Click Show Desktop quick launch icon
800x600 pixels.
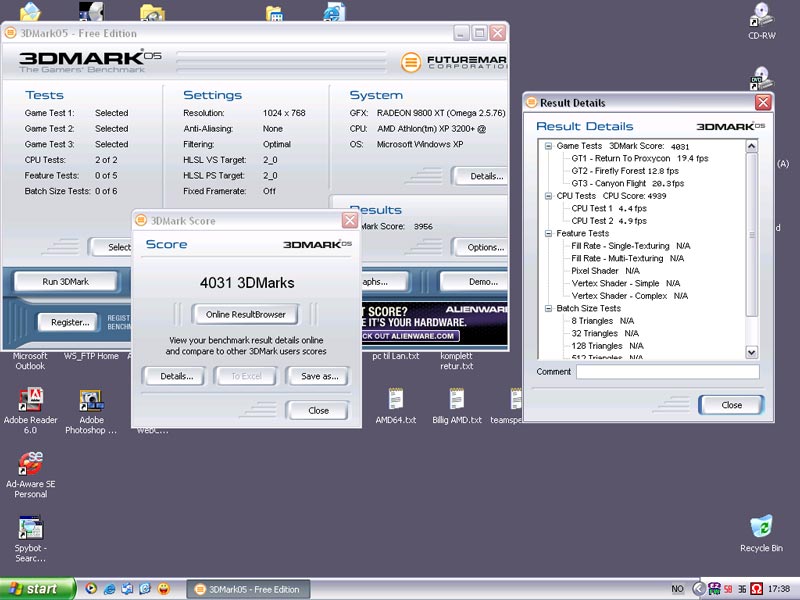128,589
